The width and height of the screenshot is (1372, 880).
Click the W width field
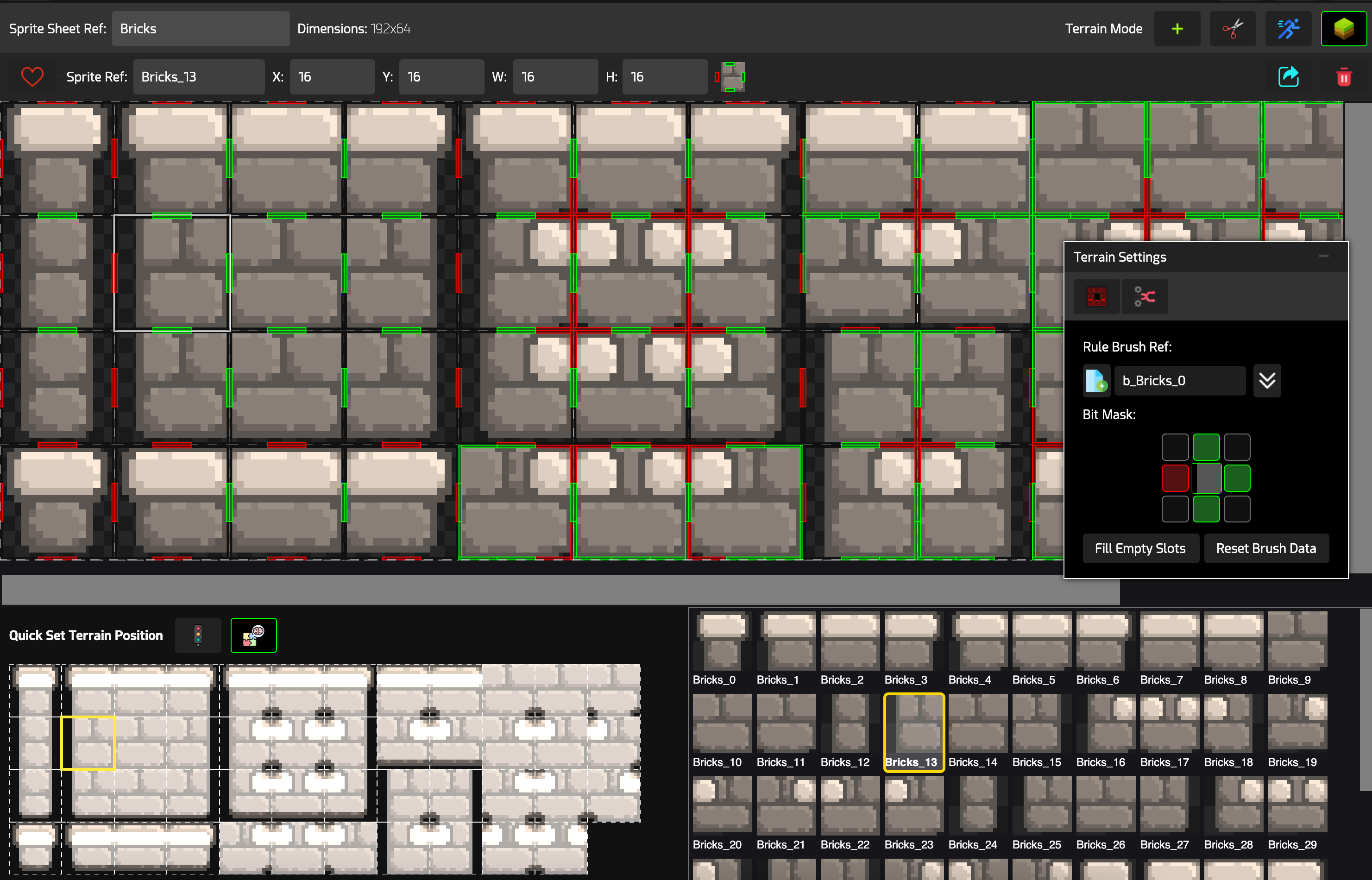click(x=555, y=76)
